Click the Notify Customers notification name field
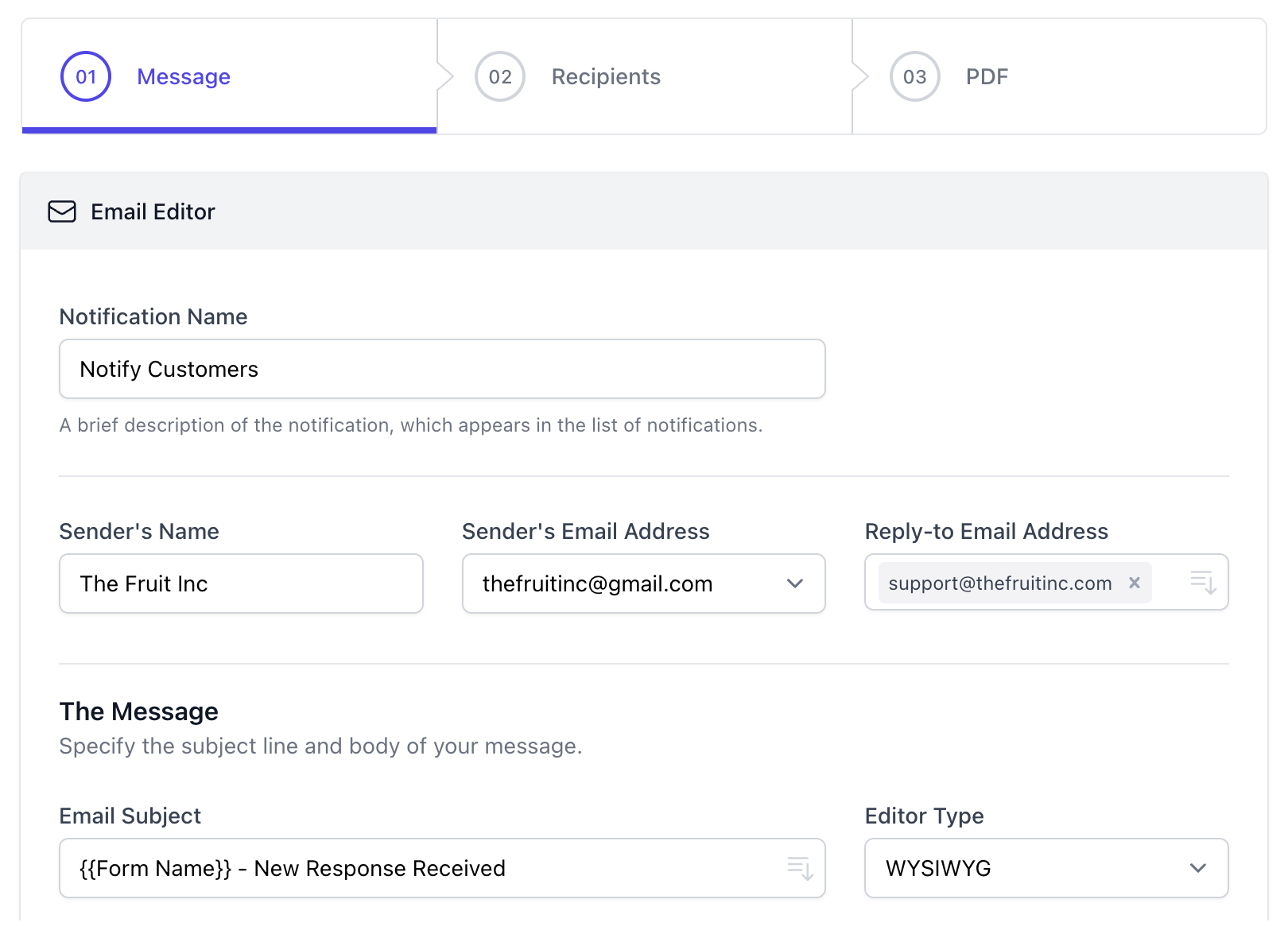Image resolution: width=1288 pixels, height=938 pixels. pyautogui.click(x=442, y=369)
